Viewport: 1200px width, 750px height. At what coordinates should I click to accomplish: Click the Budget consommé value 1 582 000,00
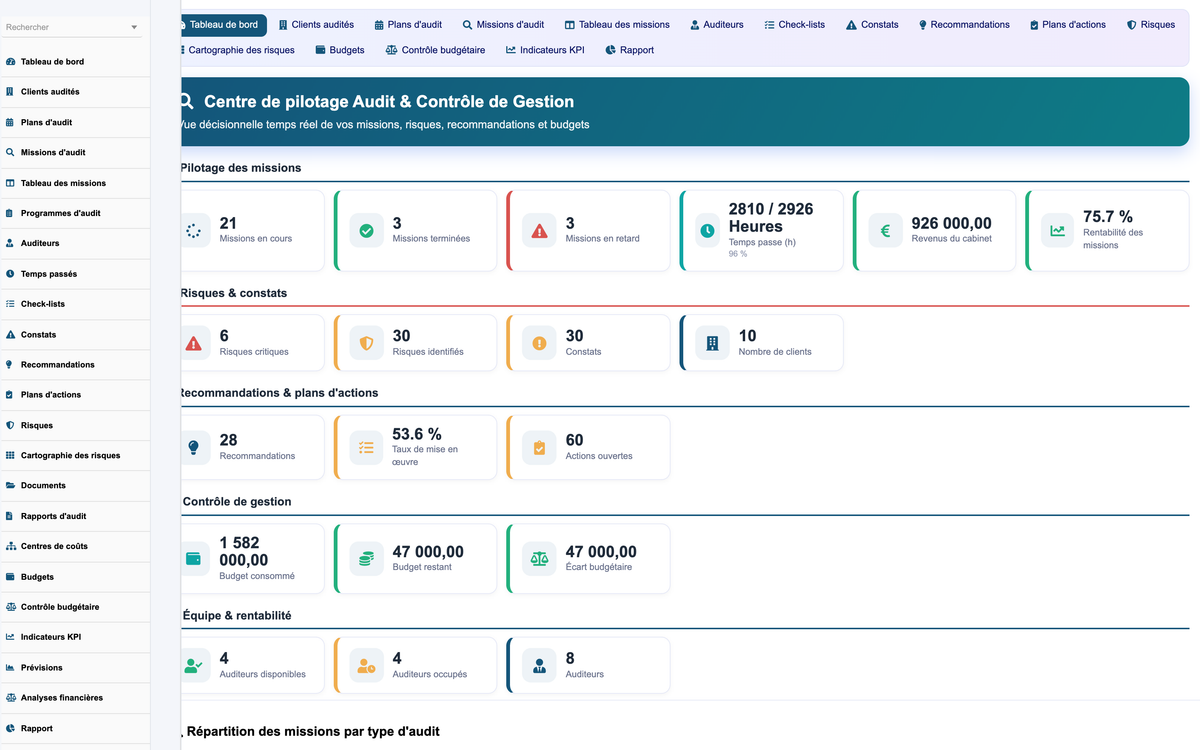click(x=246, y=552)
